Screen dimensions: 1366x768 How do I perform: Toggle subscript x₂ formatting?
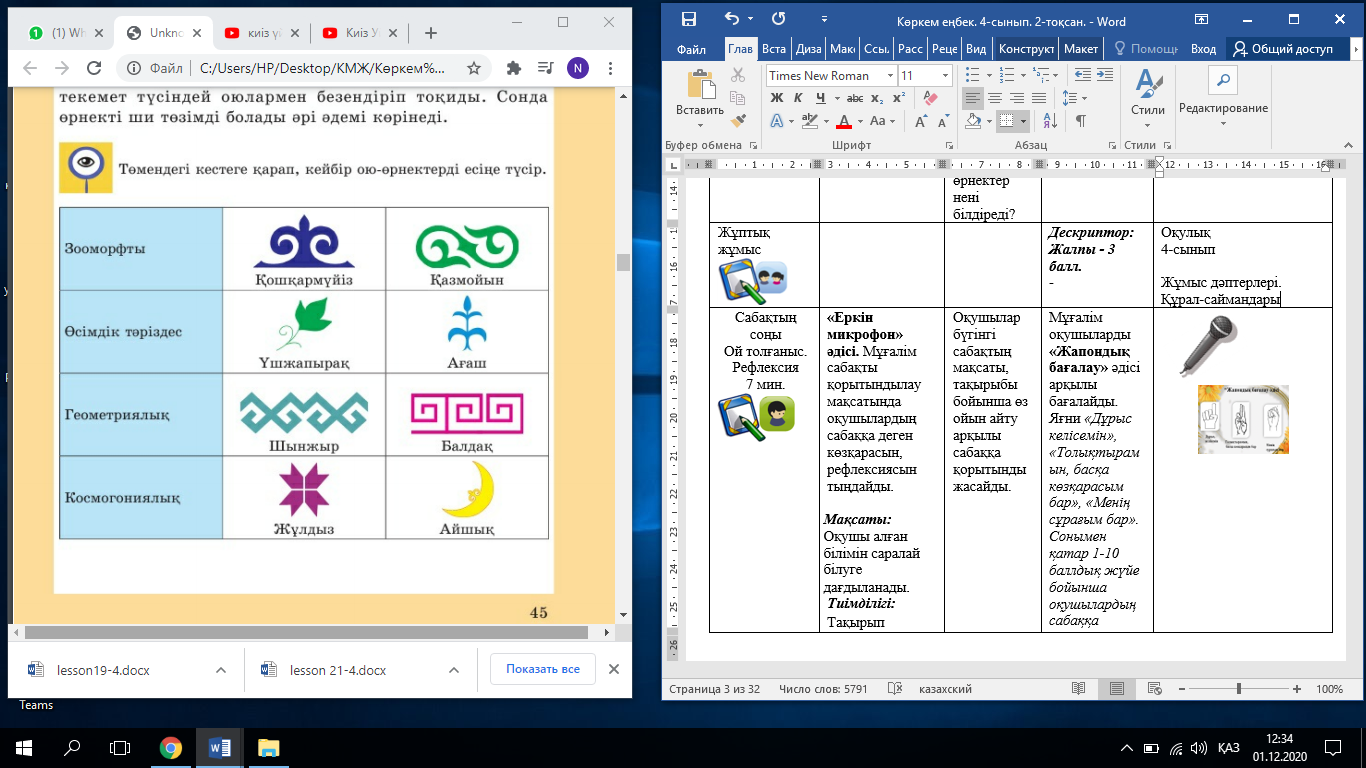876,98
